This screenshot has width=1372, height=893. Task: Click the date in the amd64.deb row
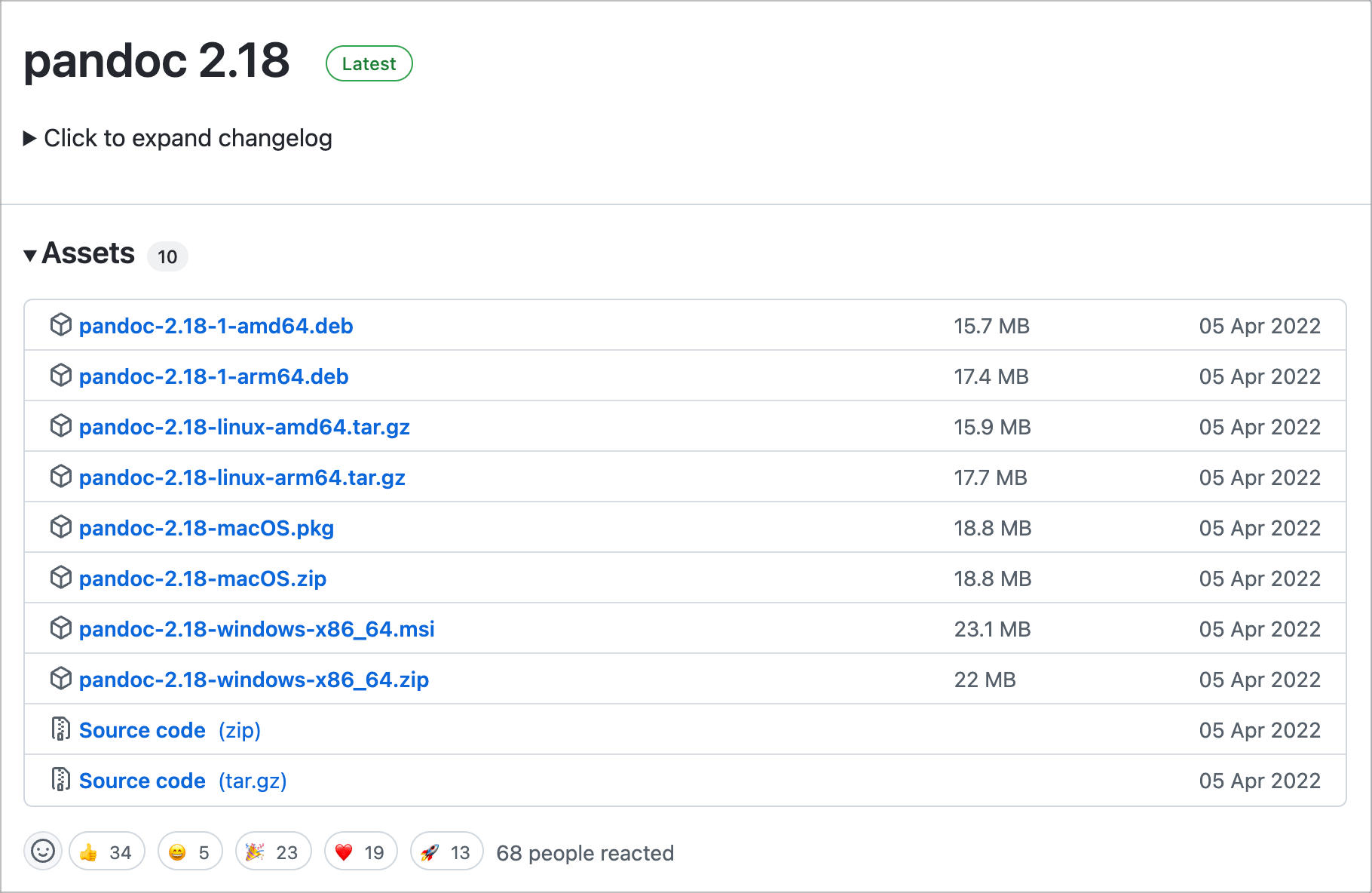click(1260, 326)
